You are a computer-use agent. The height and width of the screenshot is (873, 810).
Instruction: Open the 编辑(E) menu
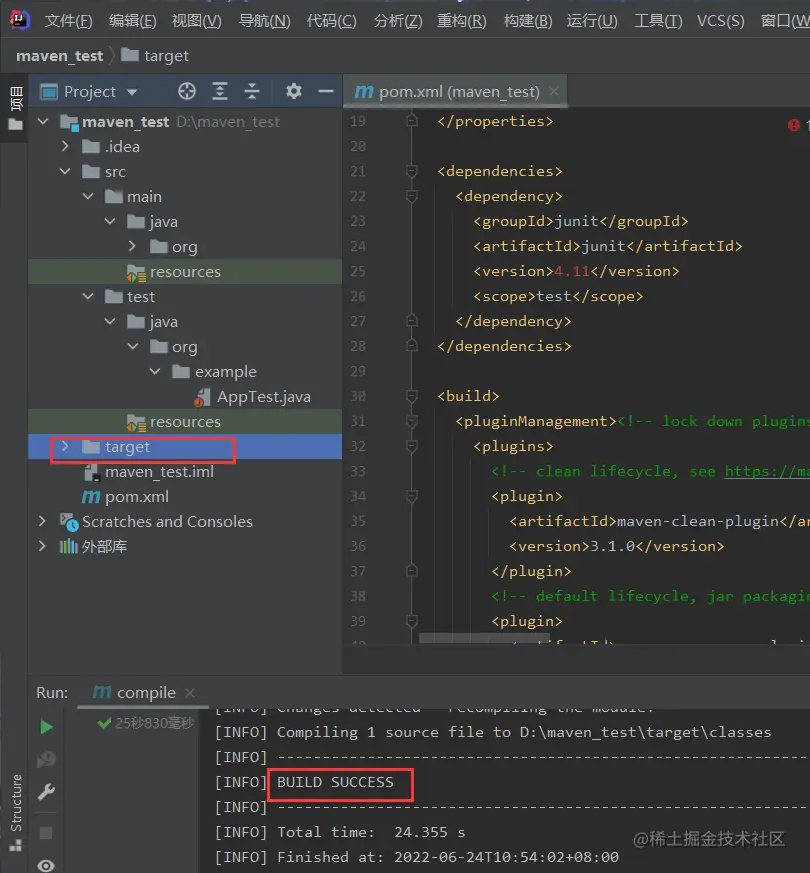pos(132,21)
